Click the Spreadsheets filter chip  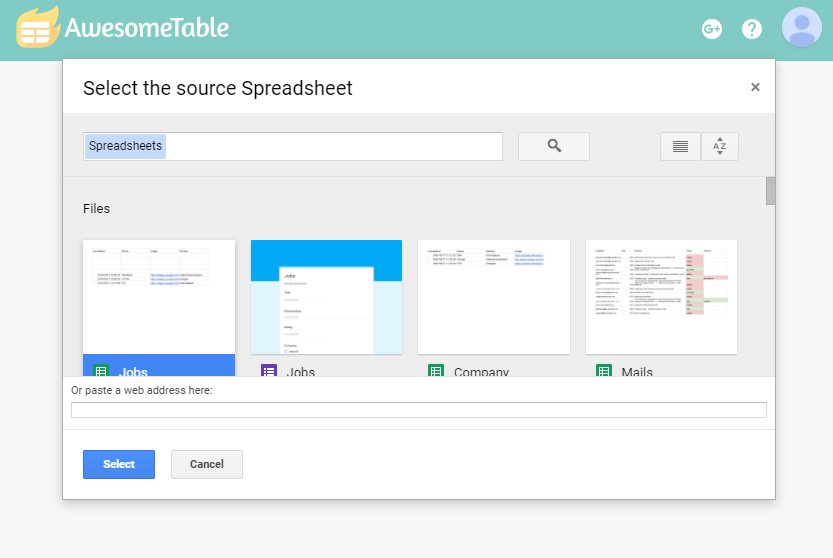tap(125, 146)
